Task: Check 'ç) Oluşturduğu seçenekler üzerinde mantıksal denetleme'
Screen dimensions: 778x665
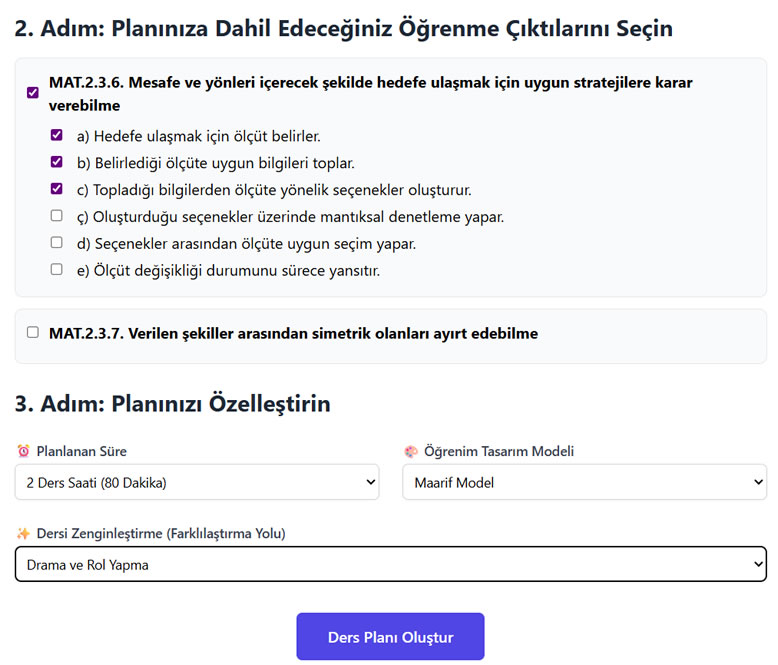Action: pos(57,215)
